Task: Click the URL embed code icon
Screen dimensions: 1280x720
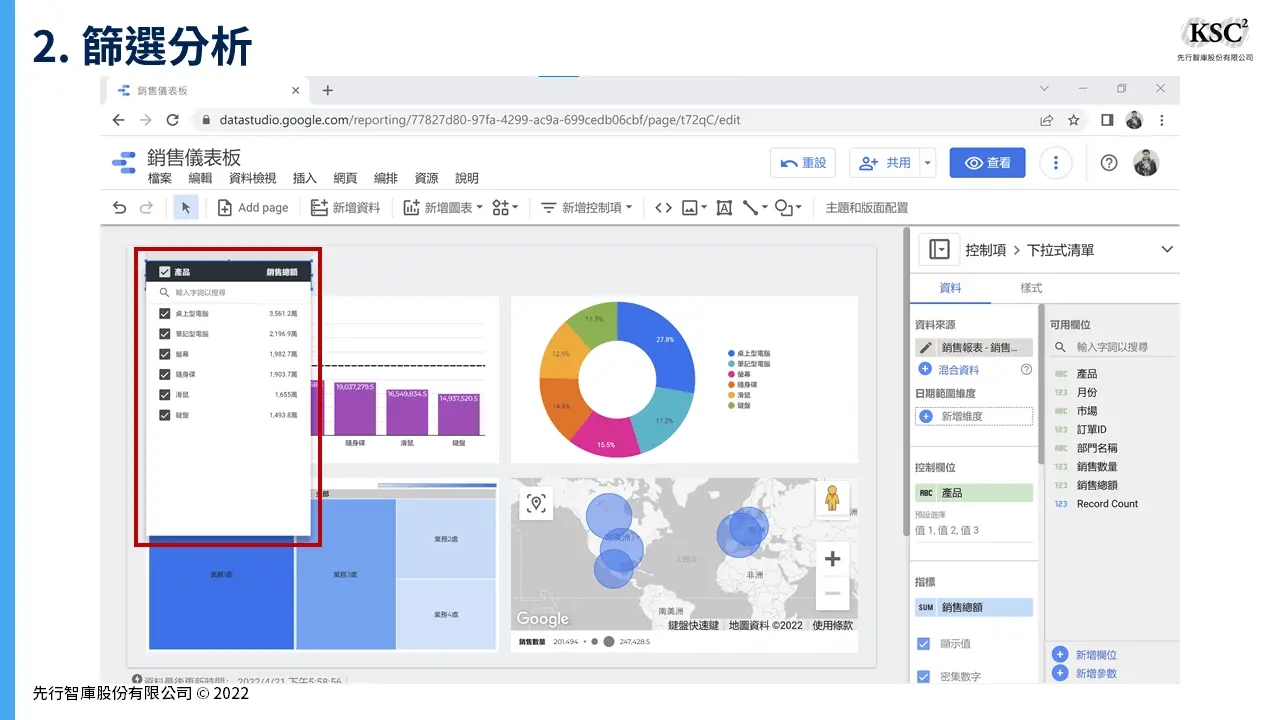Action: tap(663, 208)
